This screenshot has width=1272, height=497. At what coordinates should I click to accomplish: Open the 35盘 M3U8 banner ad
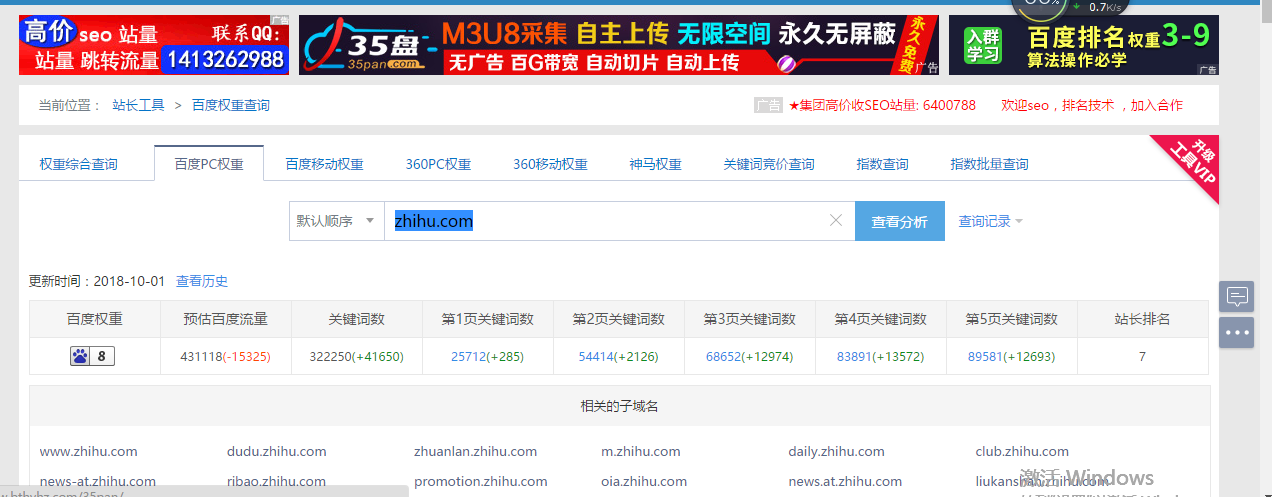pos(619,45)
